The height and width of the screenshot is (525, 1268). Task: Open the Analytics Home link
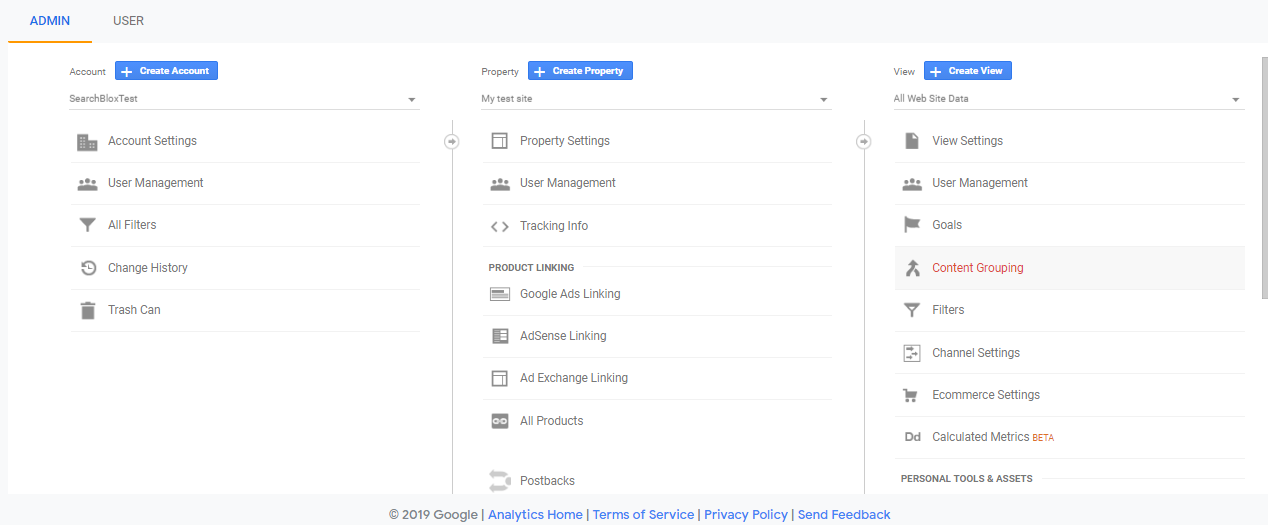pyautogui.click(x=535, y=514)
